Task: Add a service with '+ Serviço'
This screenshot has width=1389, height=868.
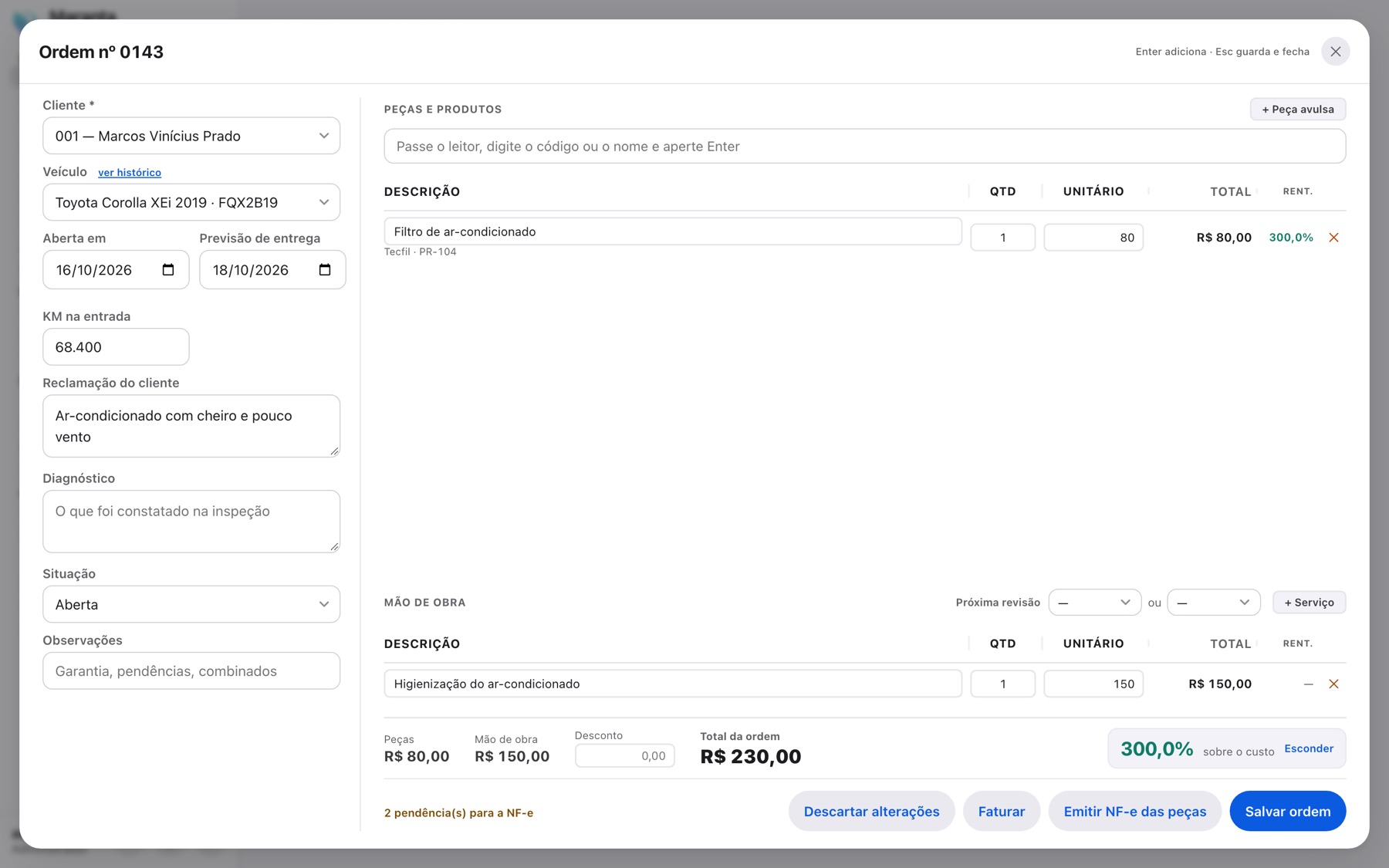Action: point(1309,603)
